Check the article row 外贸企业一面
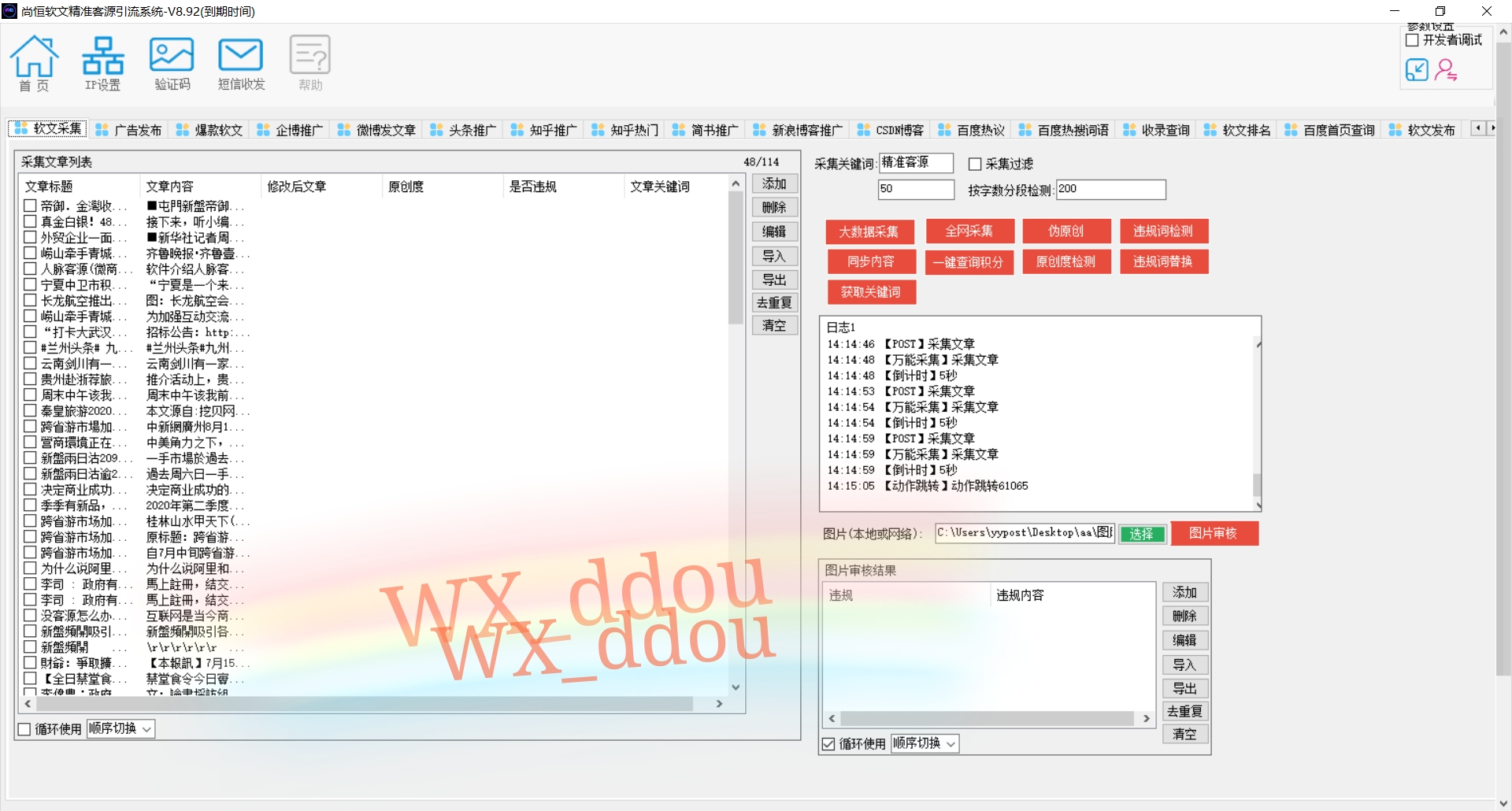 (30, 237)
